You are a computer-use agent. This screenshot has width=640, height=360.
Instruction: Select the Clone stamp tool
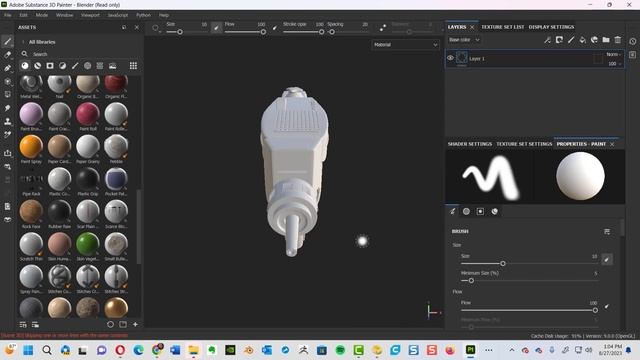7,121
